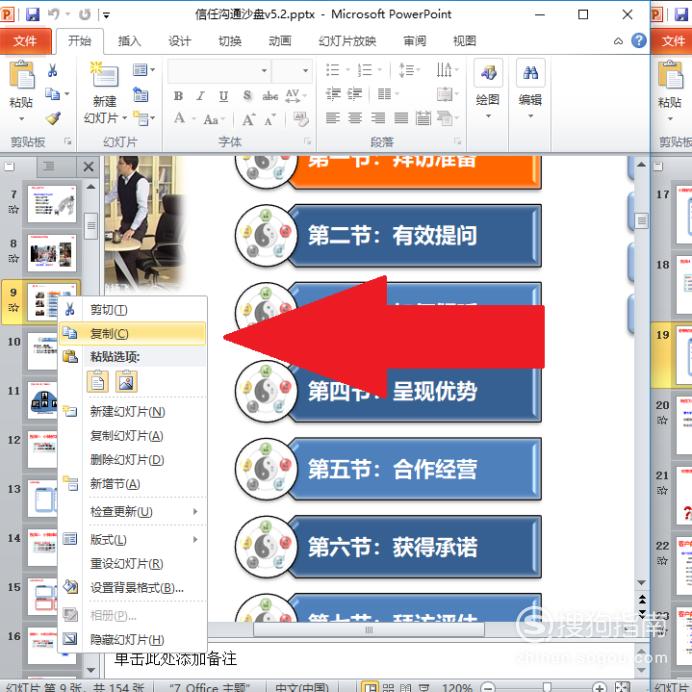
Task: Click the Paste clipboard icon
Action: pos(21,75)
